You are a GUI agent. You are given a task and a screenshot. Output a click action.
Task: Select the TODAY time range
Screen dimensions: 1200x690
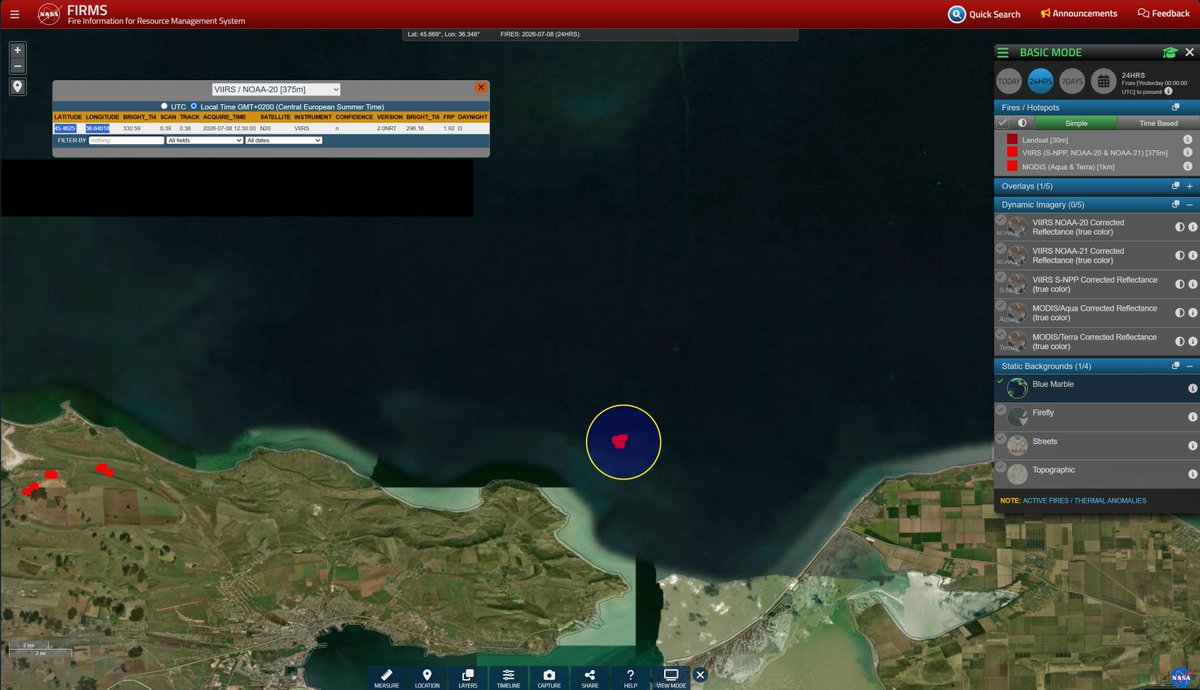(x=1009, y=81)
